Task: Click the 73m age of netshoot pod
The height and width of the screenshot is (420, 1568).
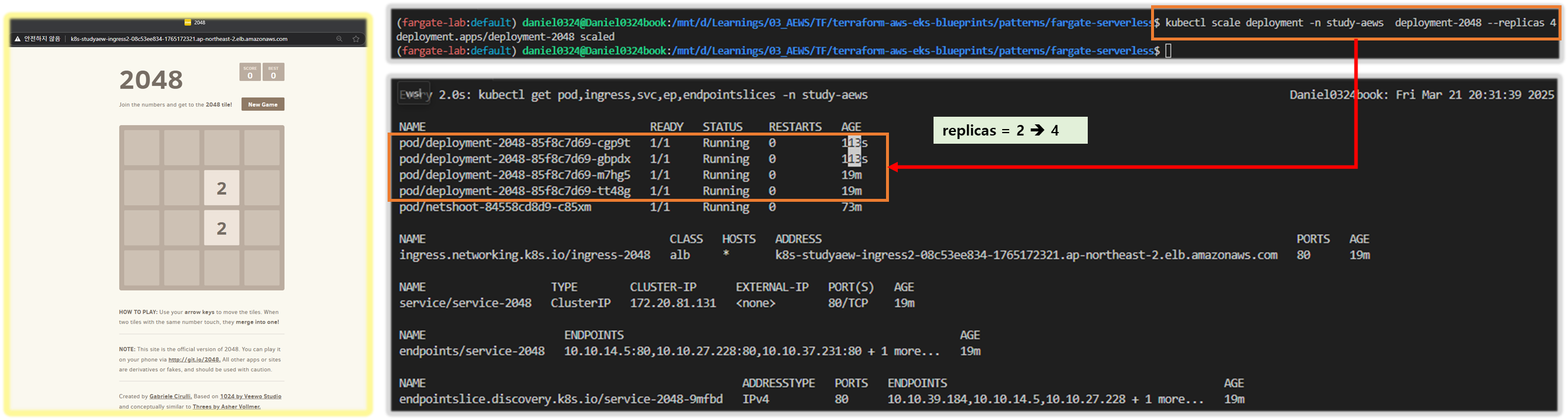Action: tap(851, 208)
